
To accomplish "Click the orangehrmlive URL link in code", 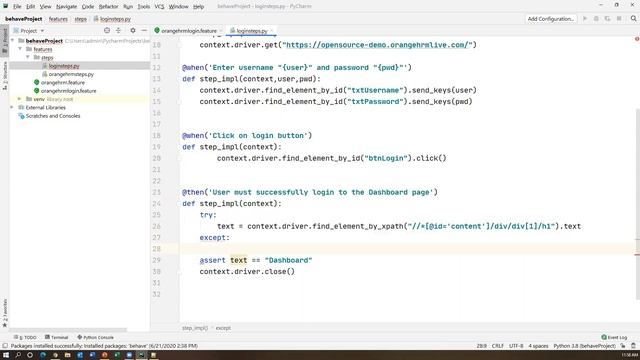I will pos(377,45).
